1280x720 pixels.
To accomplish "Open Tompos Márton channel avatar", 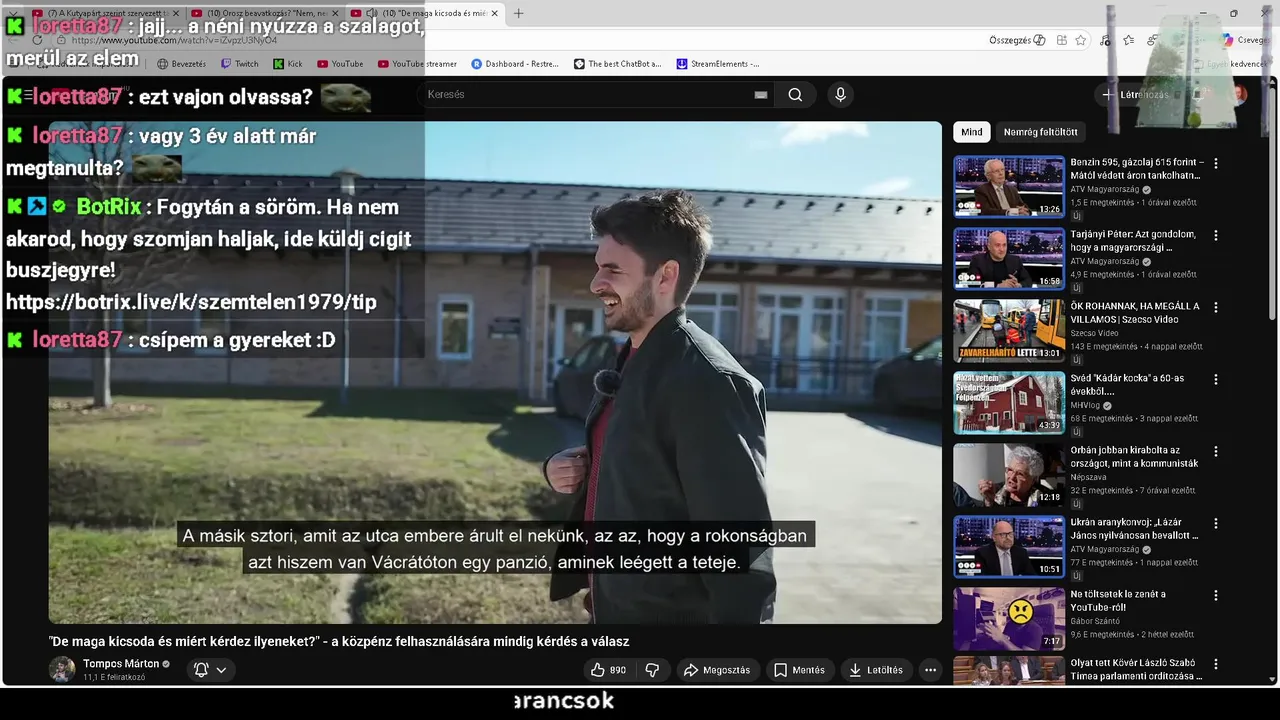I will point(62,670).
